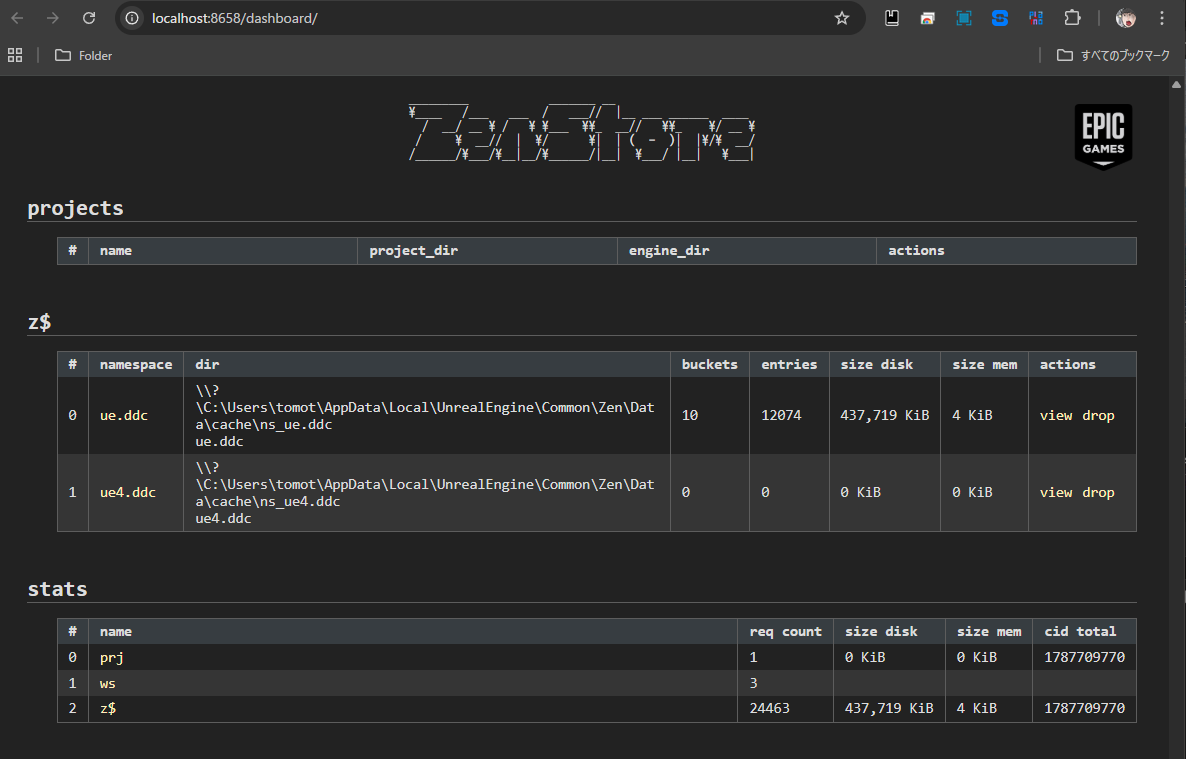Open the Chrome apps grid shortcut
1186x759 pixels.
click(15, 56)
